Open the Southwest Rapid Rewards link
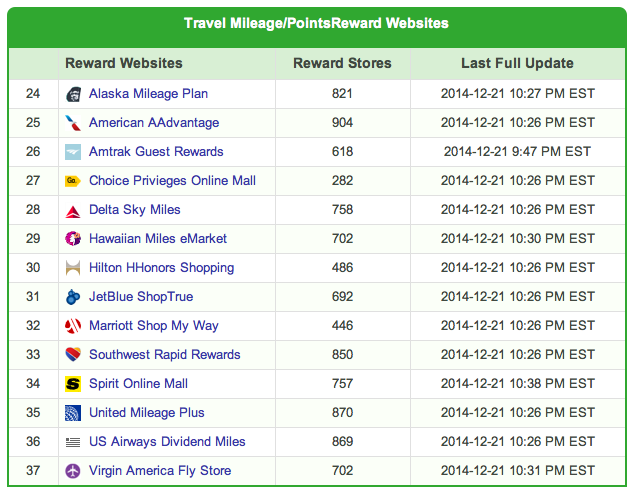 (x=164, y=355)
